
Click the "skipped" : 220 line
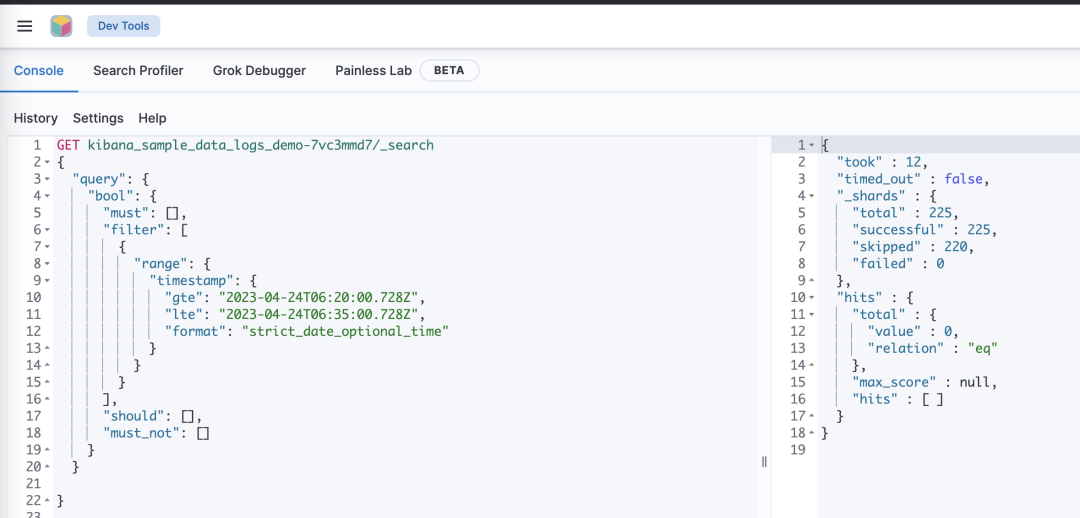(913, 247)
